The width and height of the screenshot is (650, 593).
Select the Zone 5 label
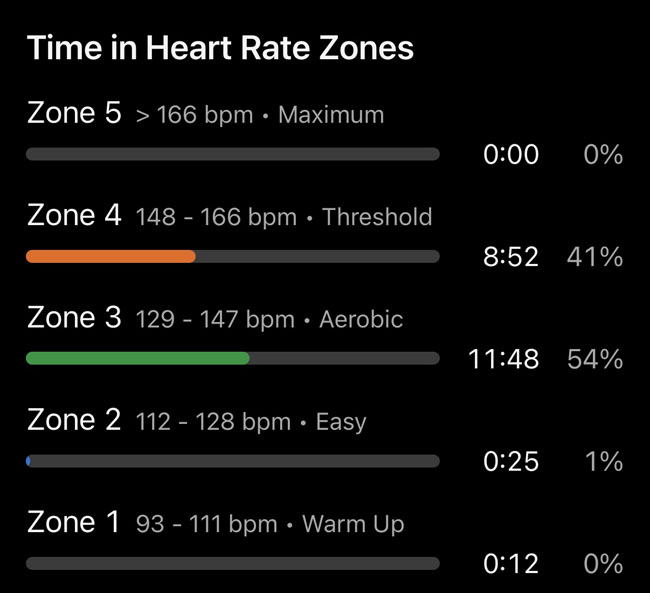pyautogui.click(x=74, y=114)
